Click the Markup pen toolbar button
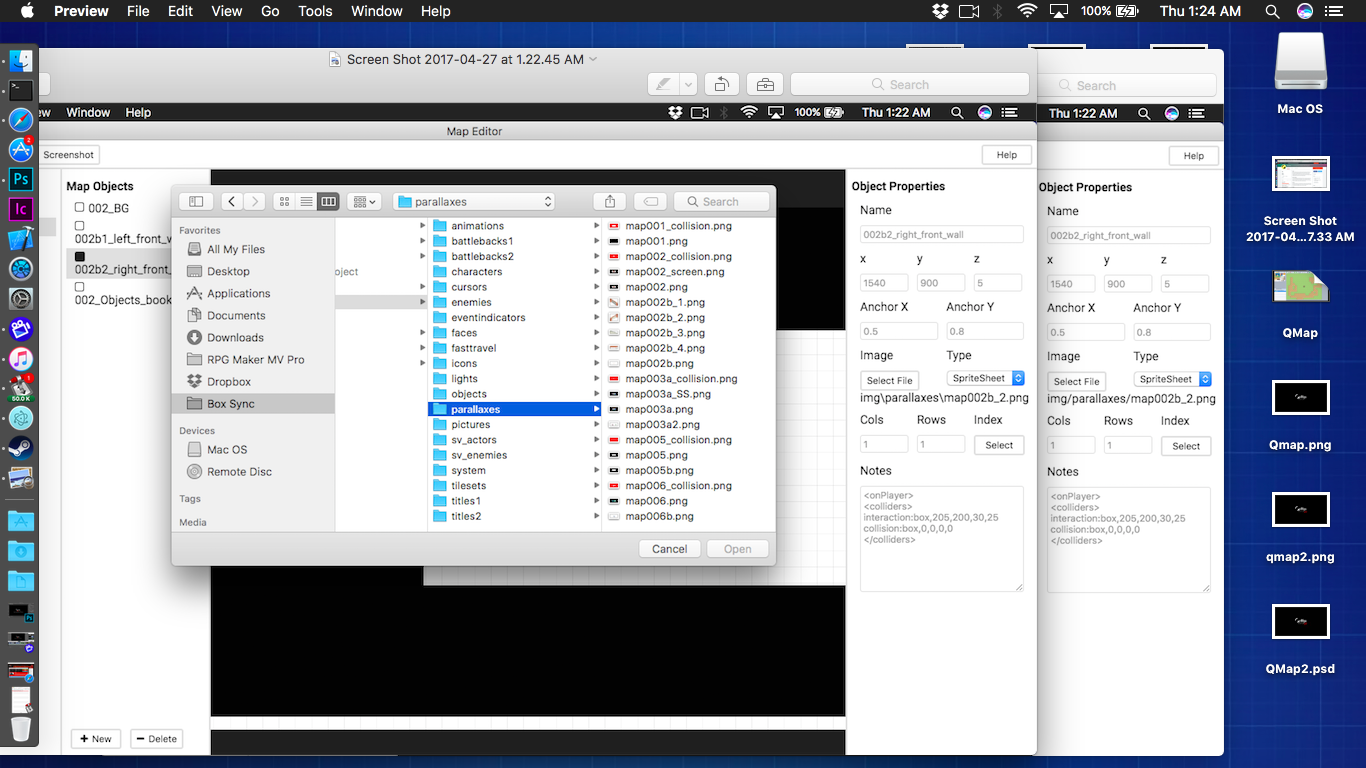1366x768 pixels. coord(664,85)
